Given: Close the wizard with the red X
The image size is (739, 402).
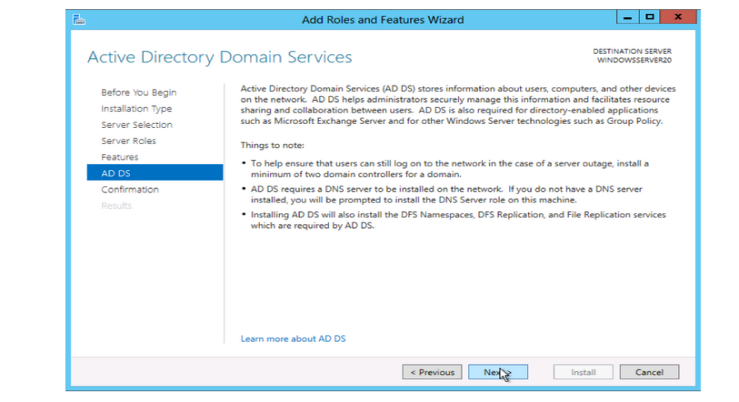Looking at the screenshot, I should tap(678, 18).
